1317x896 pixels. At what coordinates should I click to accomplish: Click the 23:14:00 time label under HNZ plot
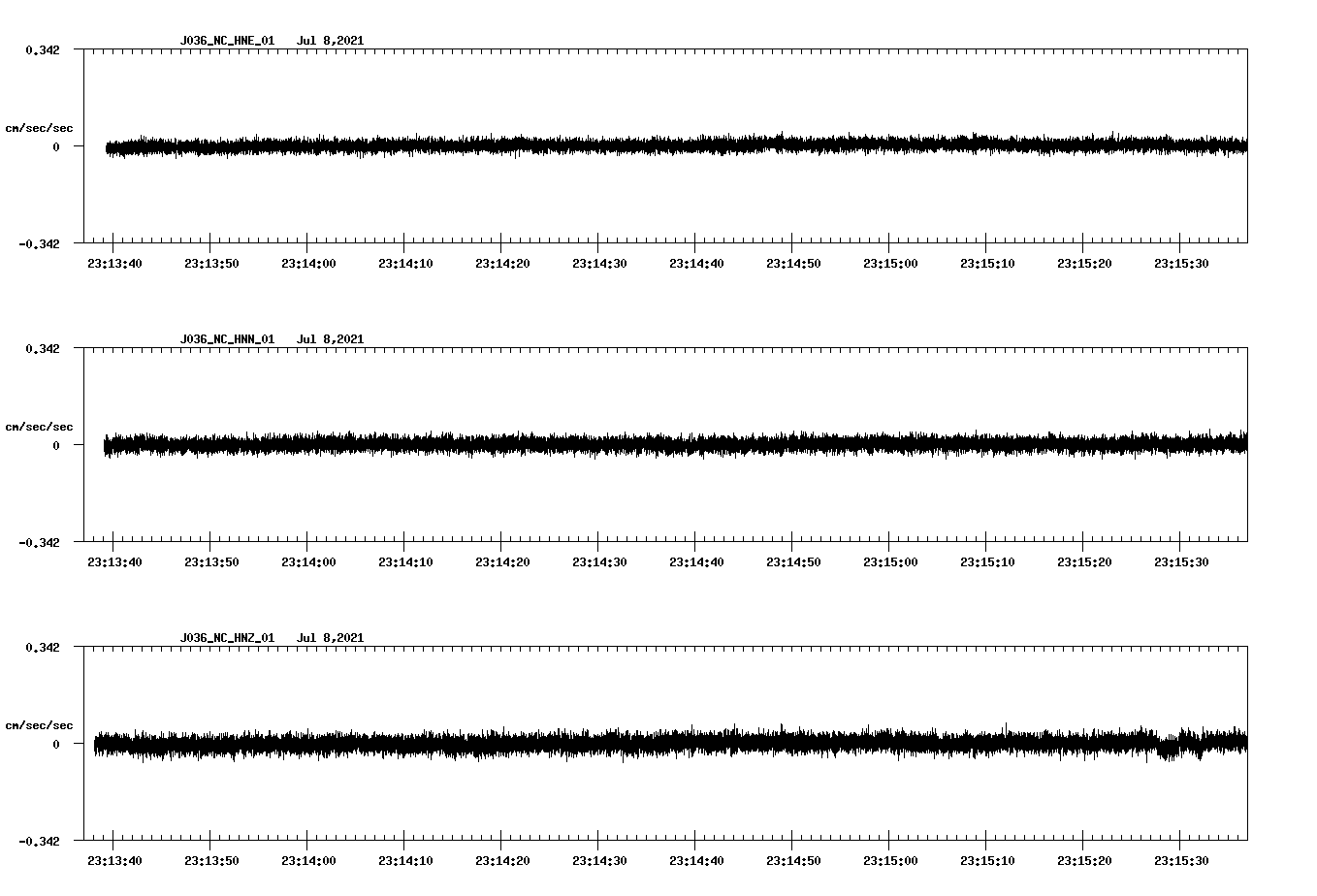pyautogui.click(x=308, y=861)
